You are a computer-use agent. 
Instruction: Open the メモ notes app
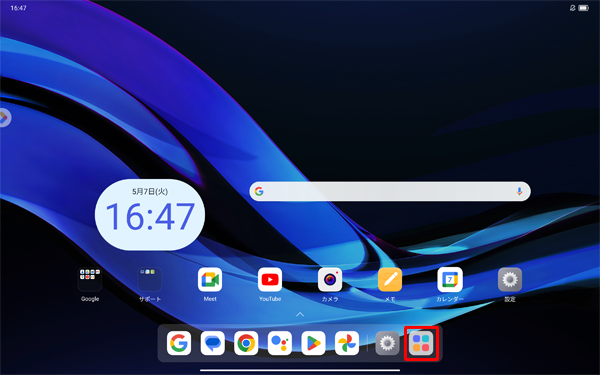390,279
